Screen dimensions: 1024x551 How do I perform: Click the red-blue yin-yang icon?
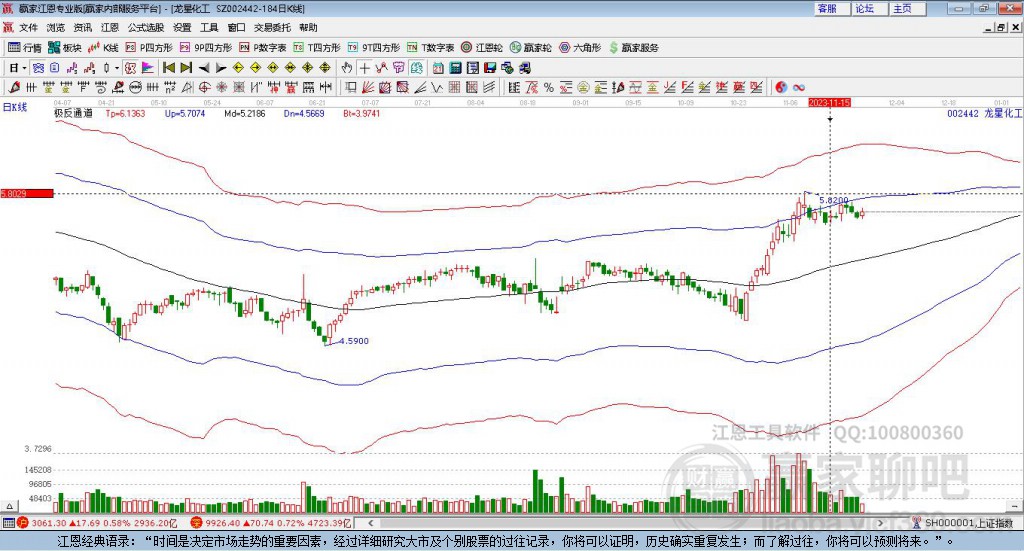coord(780,87)
